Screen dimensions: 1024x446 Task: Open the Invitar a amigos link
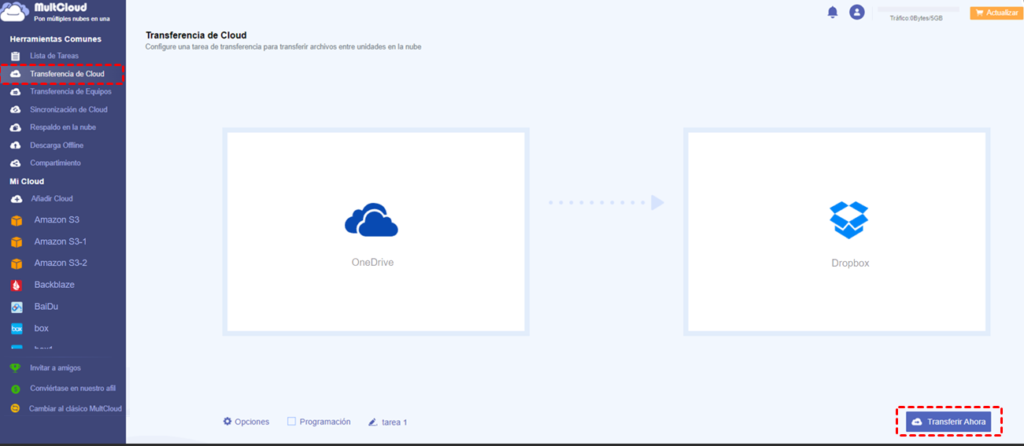(x=56, y=368)
